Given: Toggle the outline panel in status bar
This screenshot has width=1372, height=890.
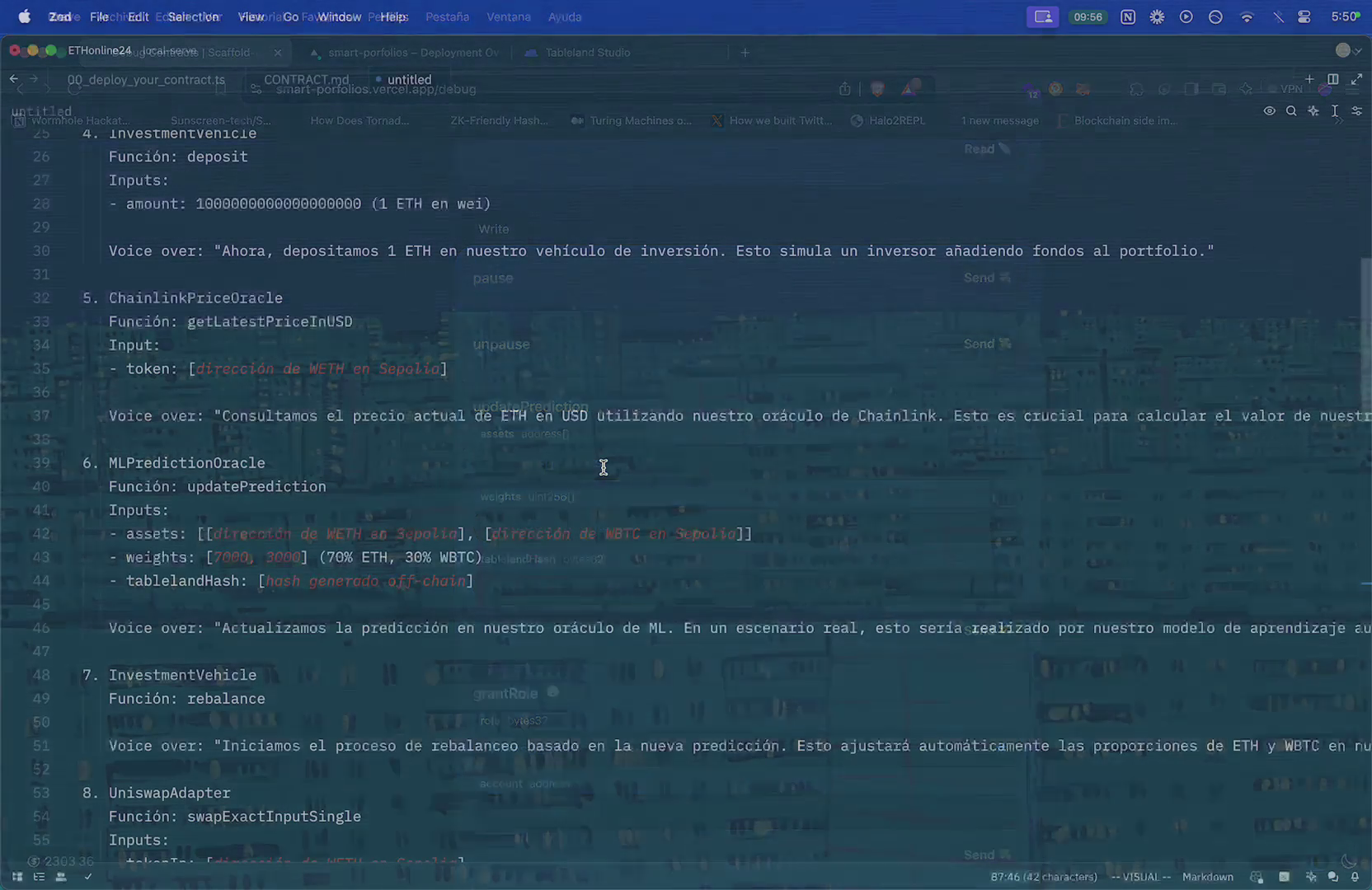Looking at the screenshot, I should (39, 877).
